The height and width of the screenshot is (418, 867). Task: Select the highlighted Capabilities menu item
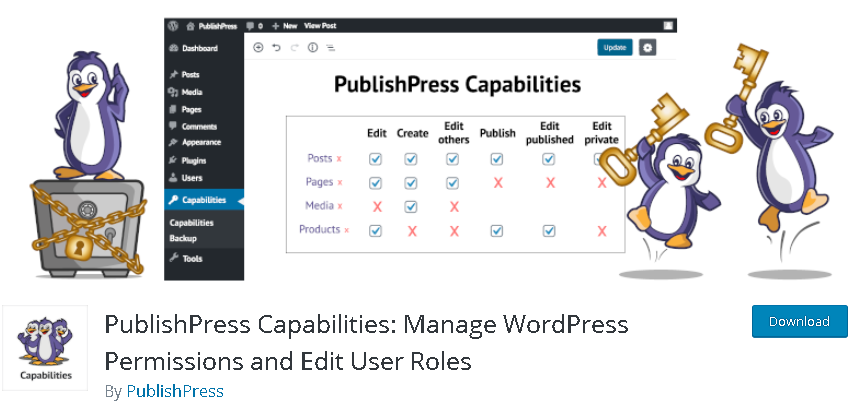pyautogui.click(x=204, y=200)
